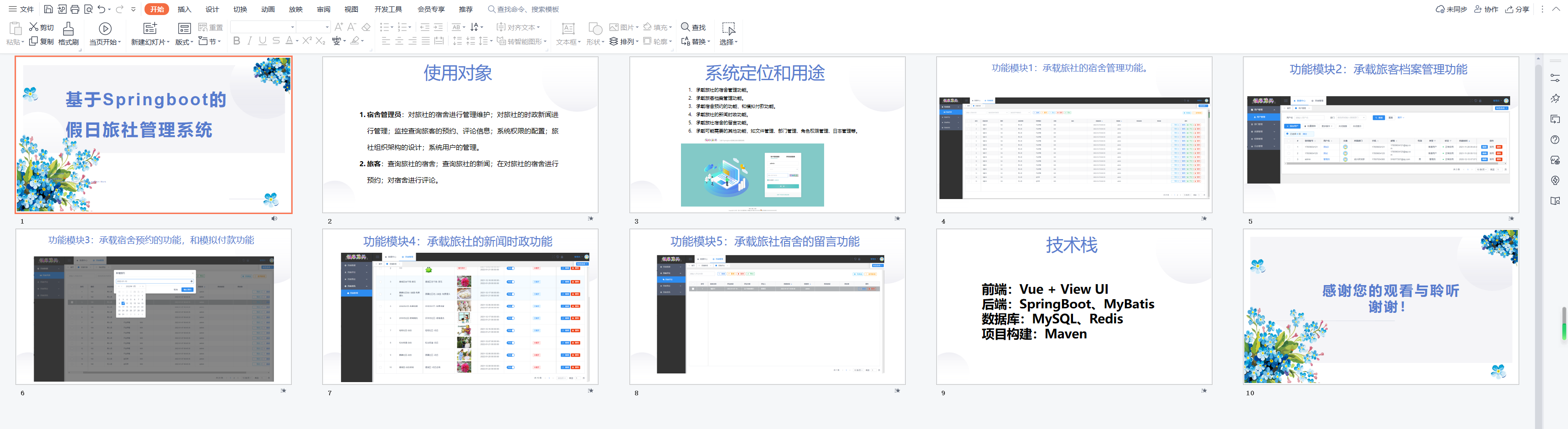The image size is (1568, 429).
Task: Open the 审阅 Review tab
Action: coord(324,9)
